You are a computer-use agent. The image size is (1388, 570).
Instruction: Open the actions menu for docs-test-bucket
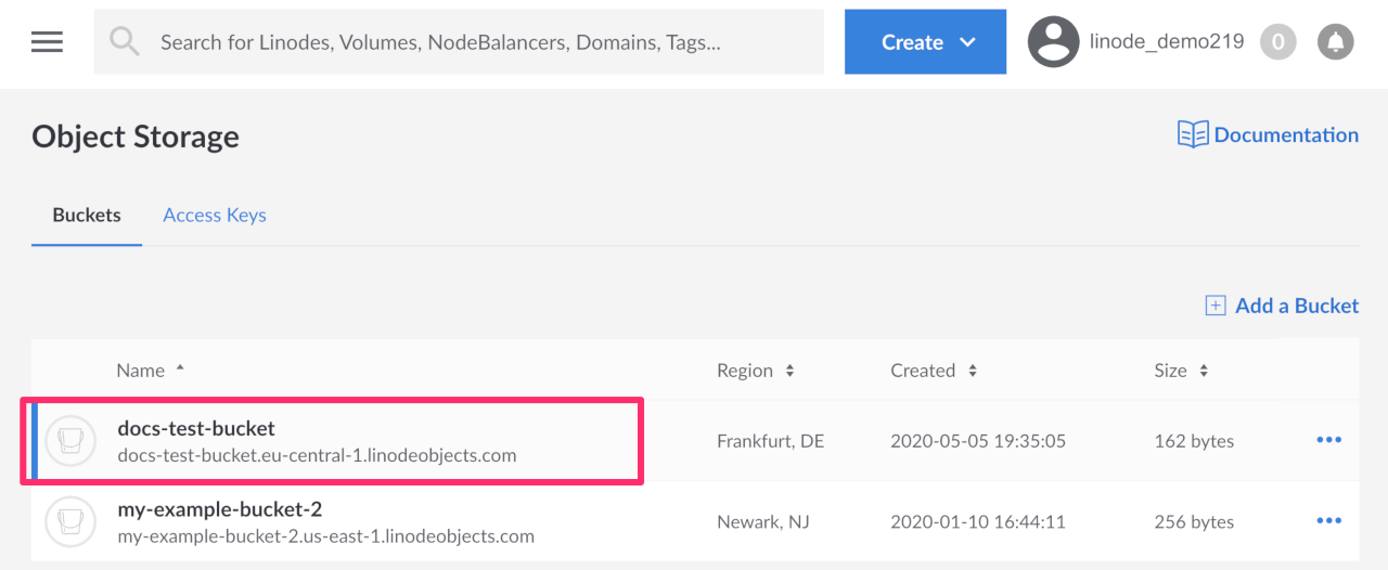(x=1328, y=440)
